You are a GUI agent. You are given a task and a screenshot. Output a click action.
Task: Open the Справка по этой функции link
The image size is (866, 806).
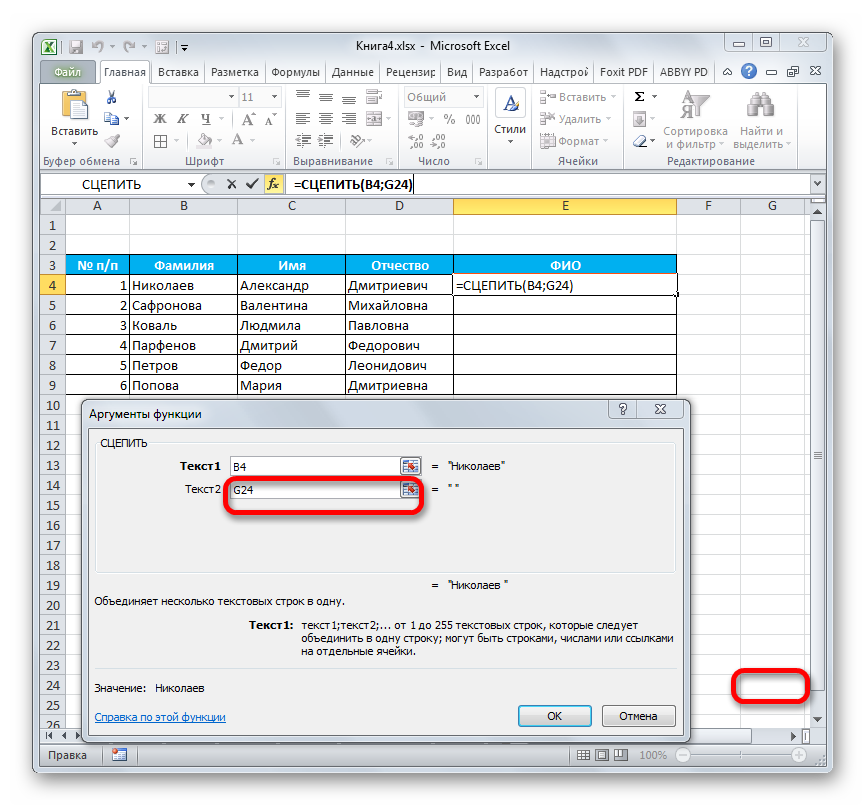[160, 717]
